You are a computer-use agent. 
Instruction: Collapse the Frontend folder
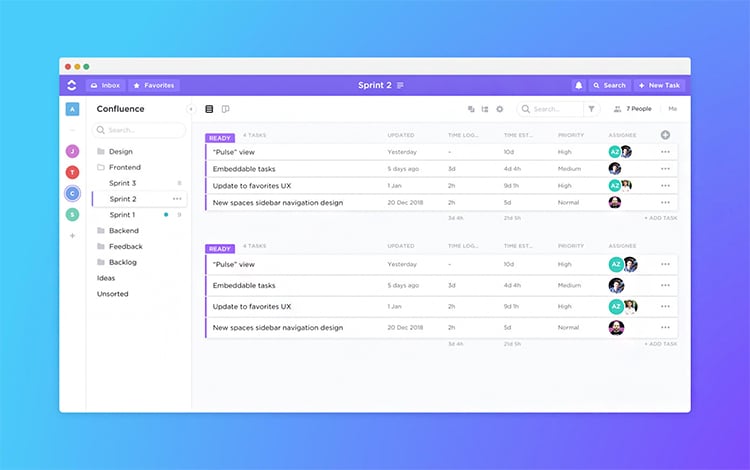[x=119, y=167]
